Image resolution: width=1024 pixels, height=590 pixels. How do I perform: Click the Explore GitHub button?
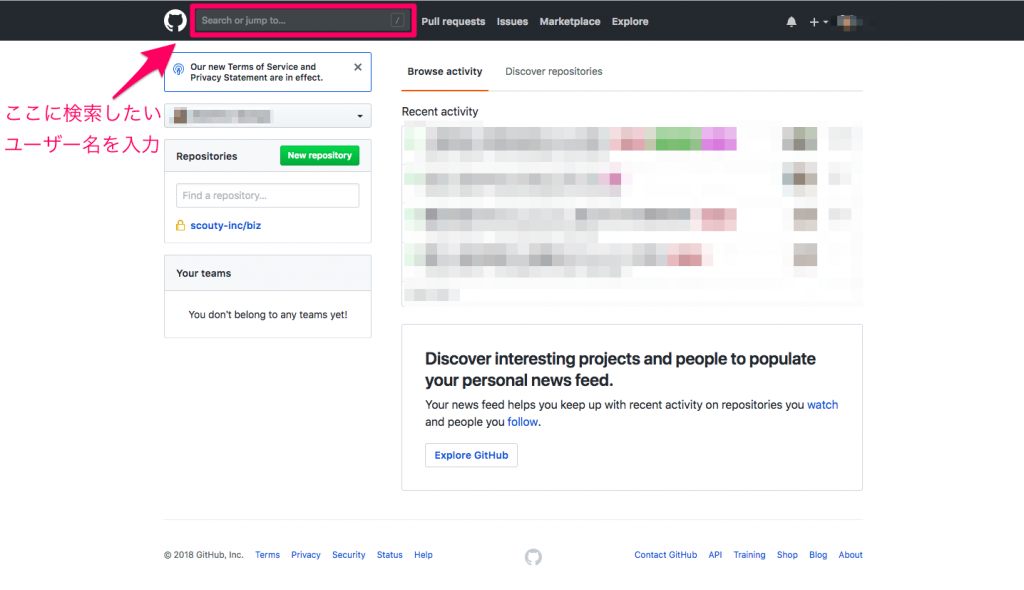[471, 455]
